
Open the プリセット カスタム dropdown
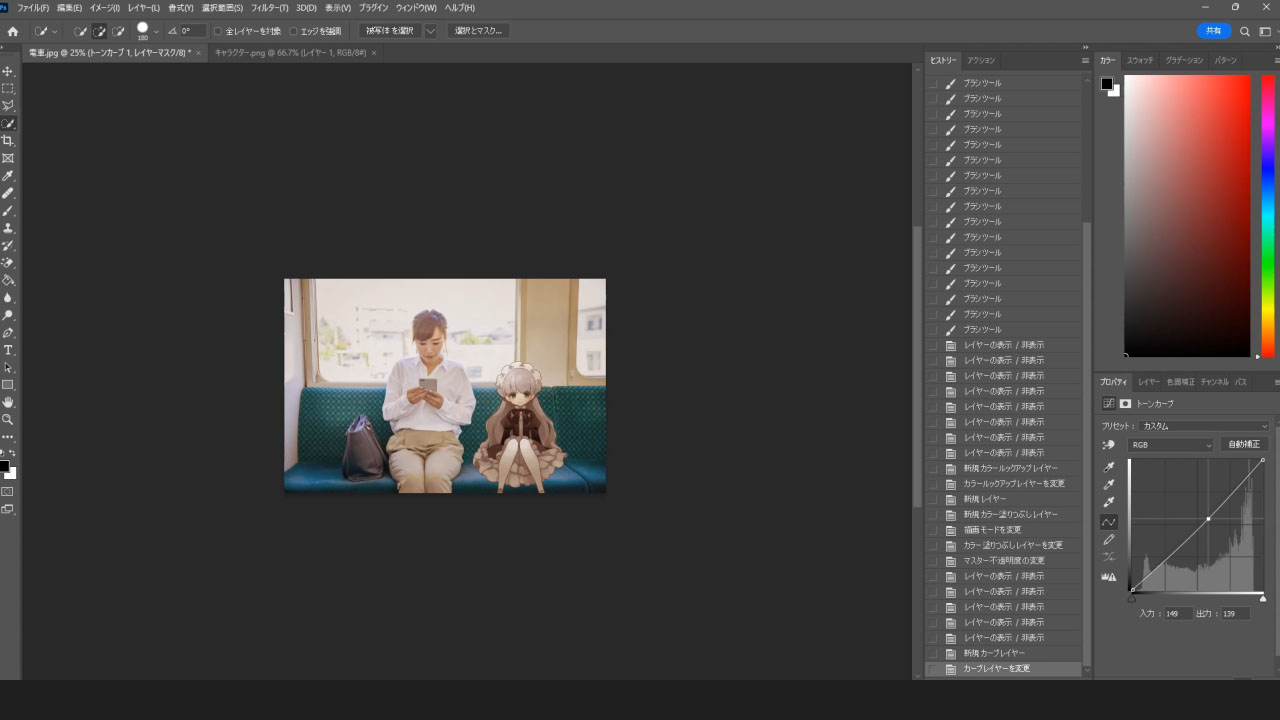click(x=1204, y=426)
